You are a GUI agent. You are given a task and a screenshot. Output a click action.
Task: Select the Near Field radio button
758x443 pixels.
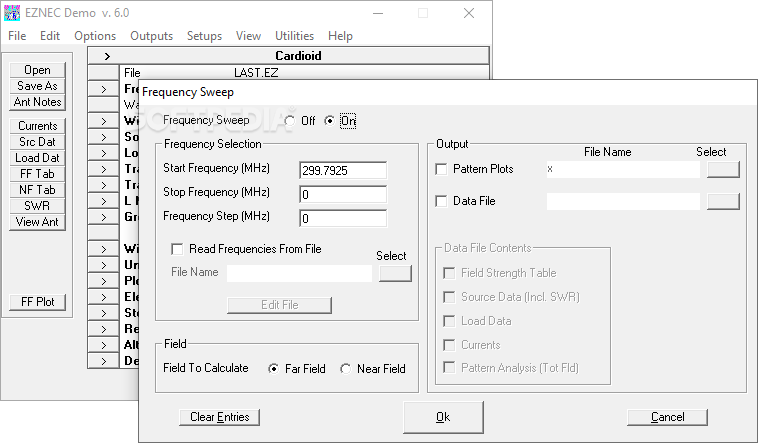(346, 369)
